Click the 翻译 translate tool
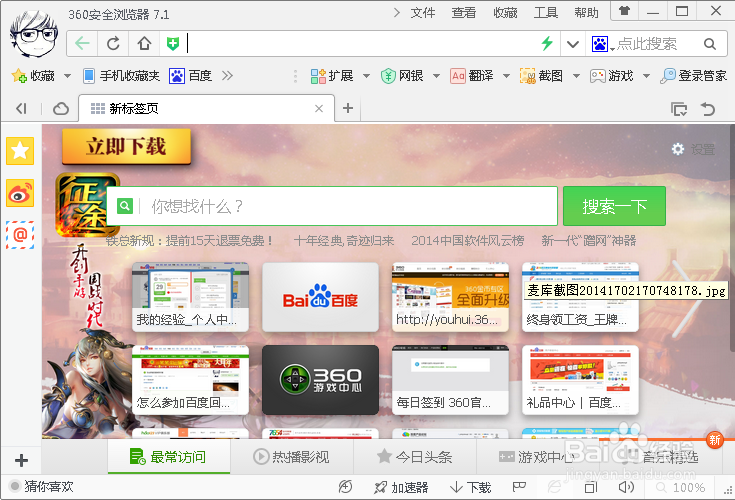 coord(472,75)
